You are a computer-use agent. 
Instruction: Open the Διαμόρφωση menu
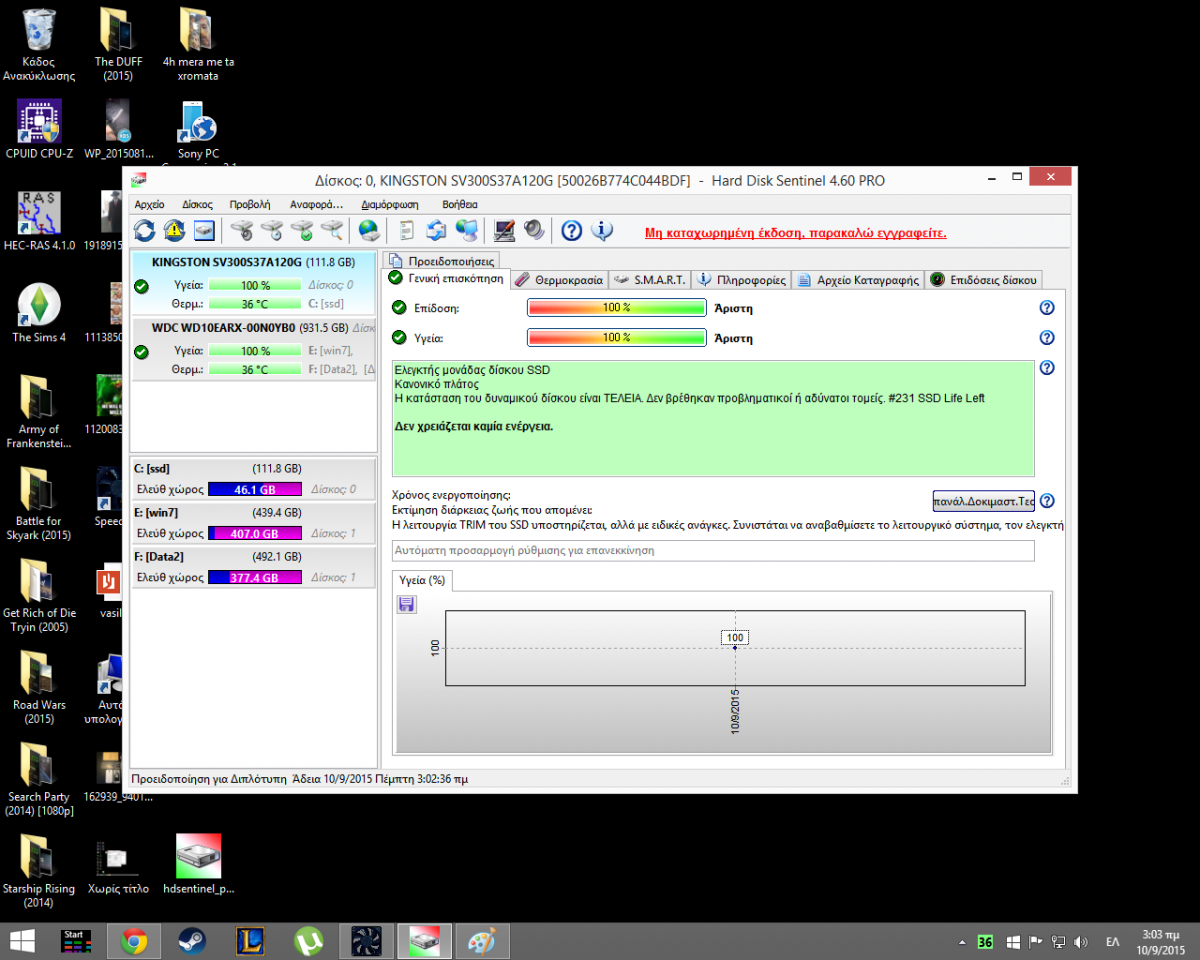pos(389,204)
